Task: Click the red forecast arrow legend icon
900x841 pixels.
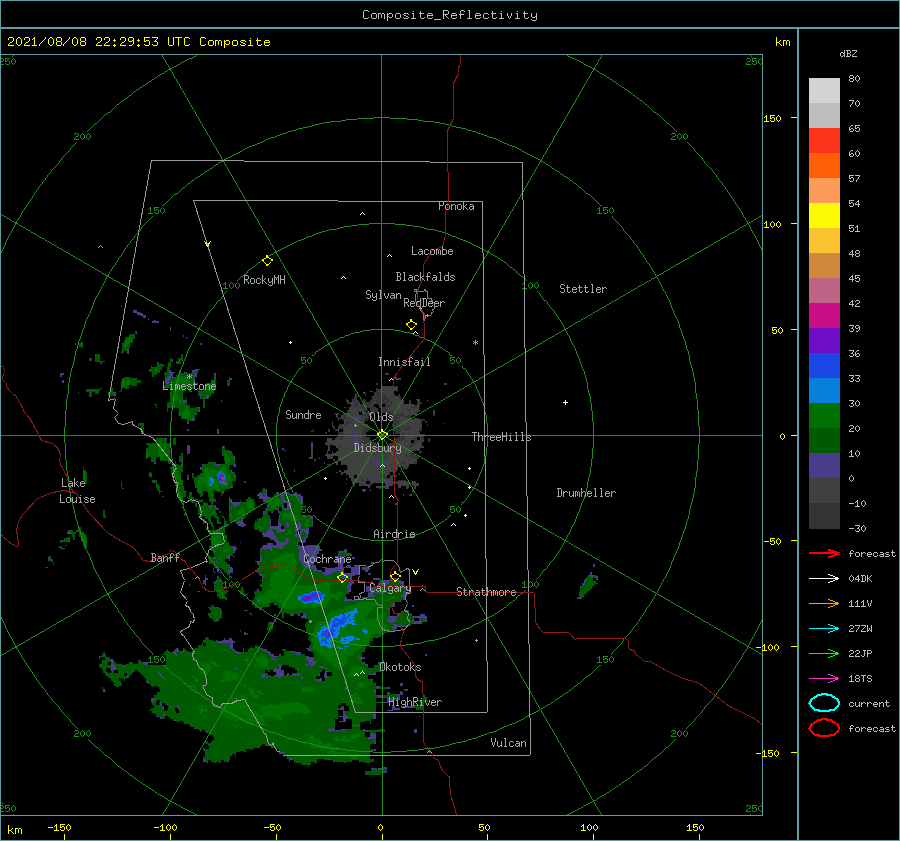Action: tap(824, 553)
